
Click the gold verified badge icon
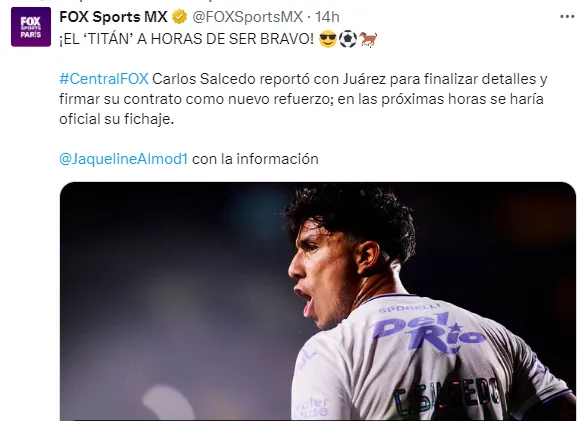[179, 17]
